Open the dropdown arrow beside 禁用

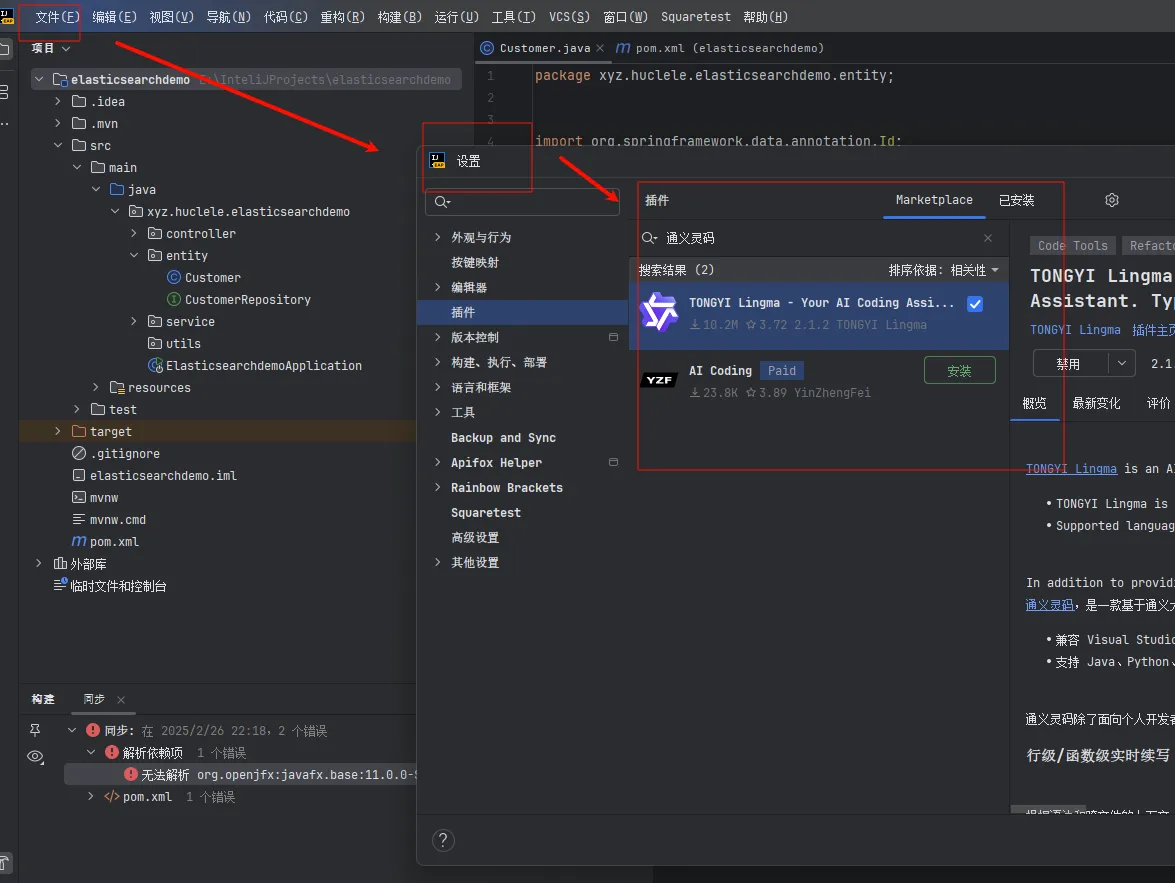[x=1122, y=364]
